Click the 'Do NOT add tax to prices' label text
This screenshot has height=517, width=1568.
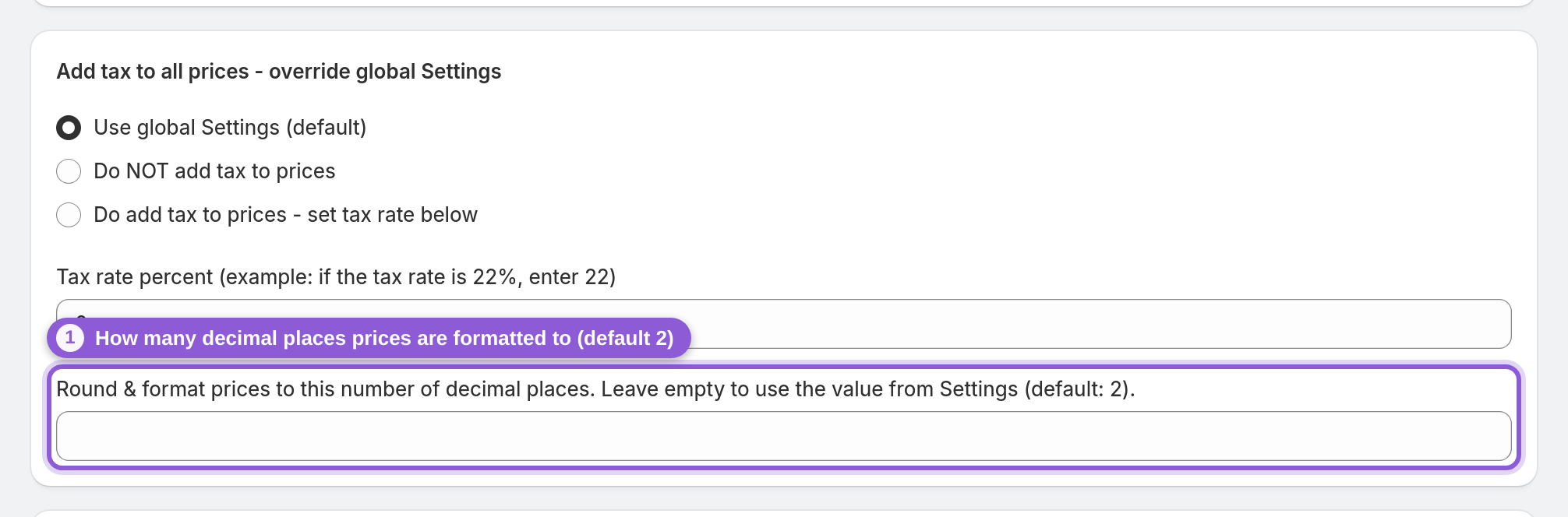(214, 171)
